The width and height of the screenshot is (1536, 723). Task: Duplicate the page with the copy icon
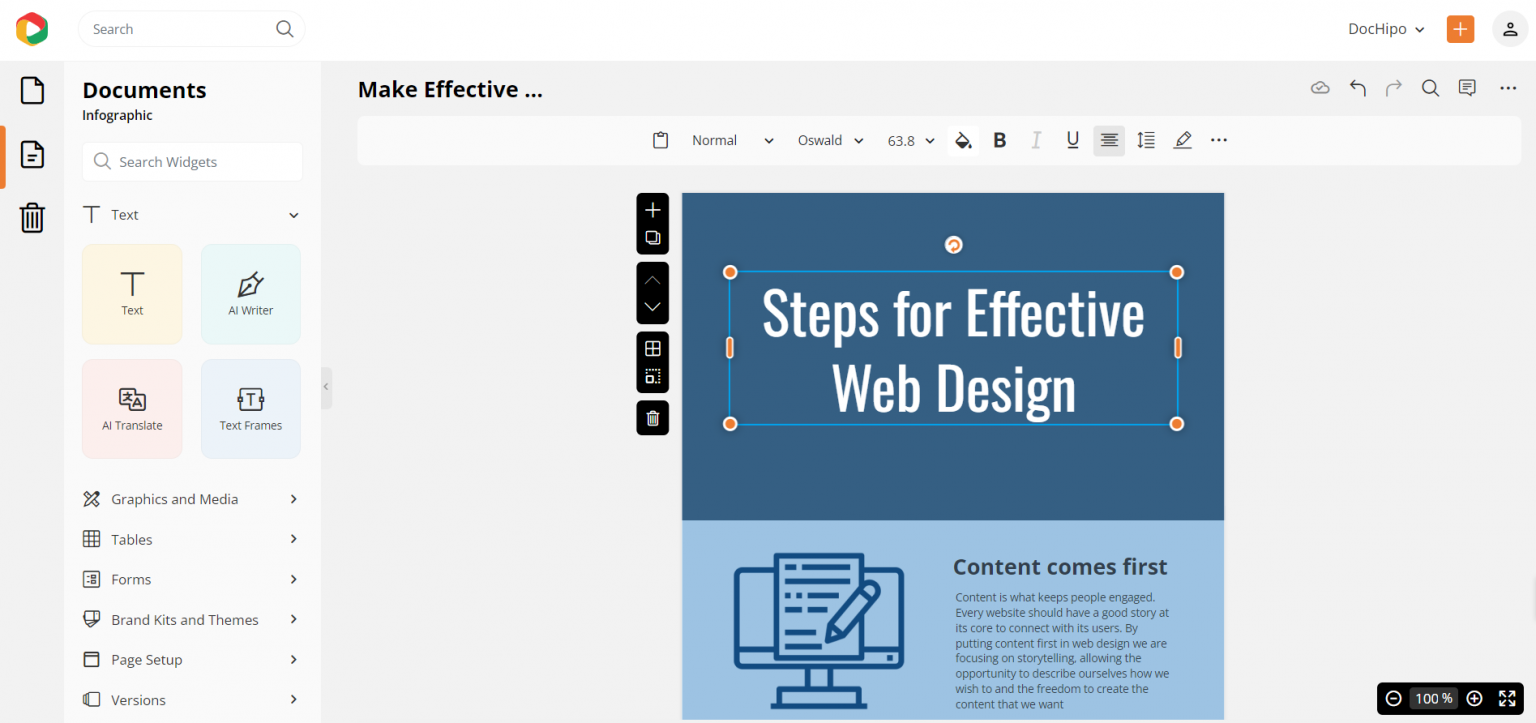[x=652, y=238]
